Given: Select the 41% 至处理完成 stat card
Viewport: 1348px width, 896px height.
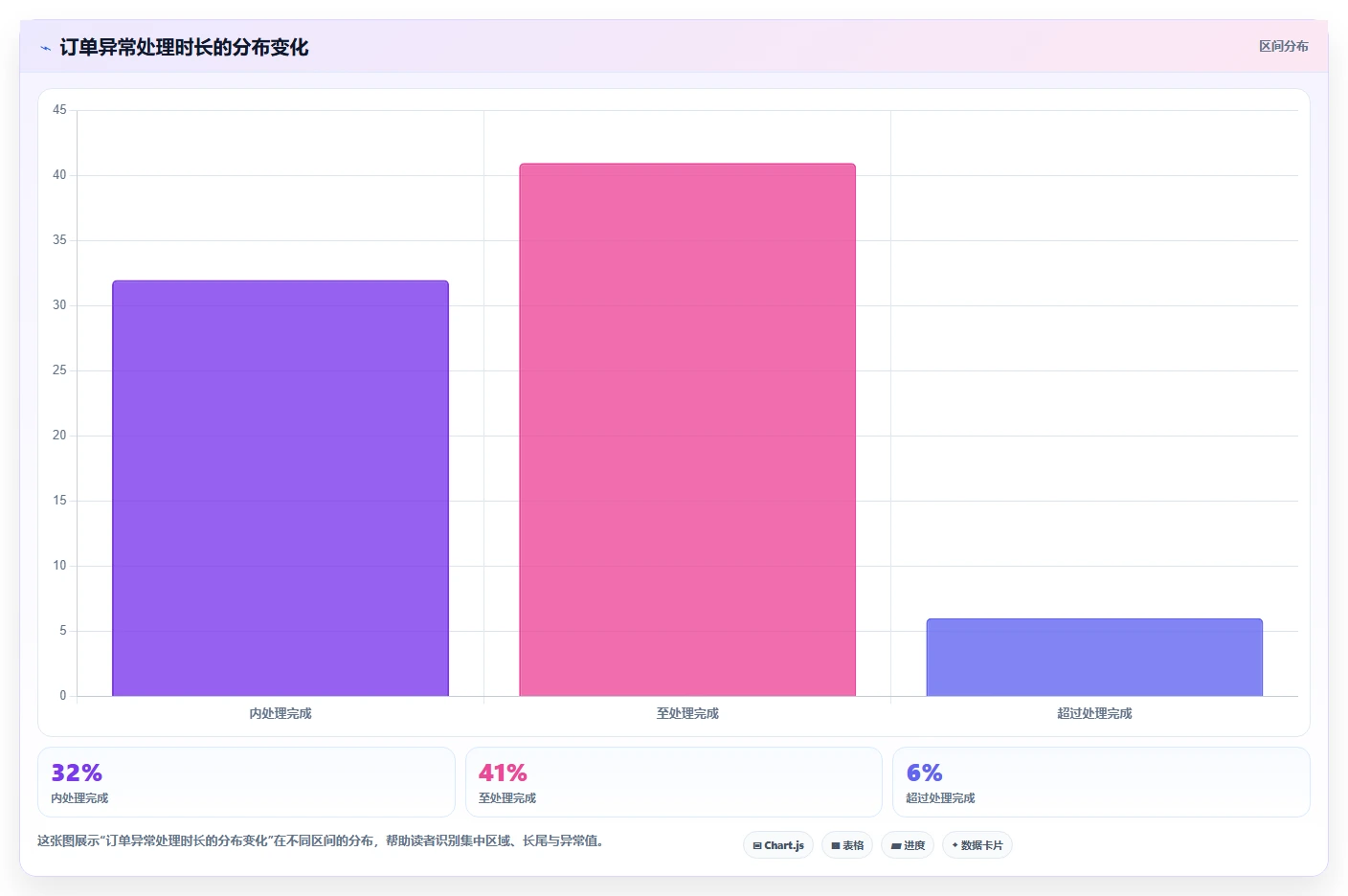Looking at the screenshot, I should pyautogui.click(x=673, y=782).
